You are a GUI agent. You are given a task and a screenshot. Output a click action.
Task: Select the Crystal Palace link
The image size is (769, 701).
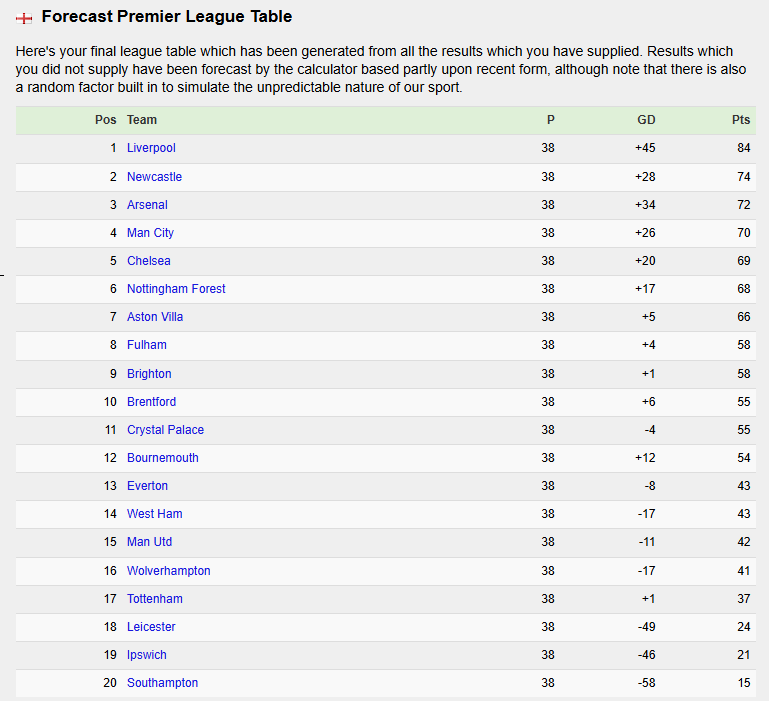click(165, 430)
